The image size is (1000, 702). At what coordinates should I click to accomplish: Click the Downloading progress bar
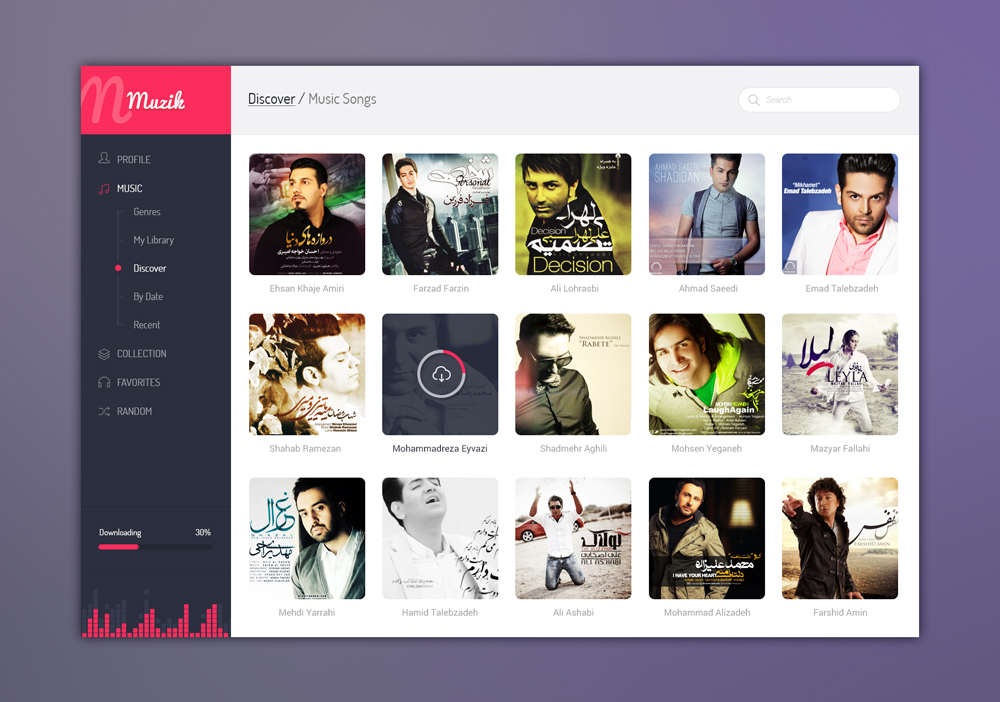coord(155,547)
